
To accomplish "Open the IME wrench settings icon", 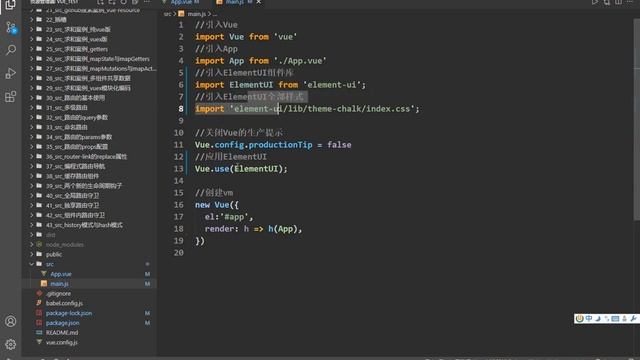I will point(633,318).
